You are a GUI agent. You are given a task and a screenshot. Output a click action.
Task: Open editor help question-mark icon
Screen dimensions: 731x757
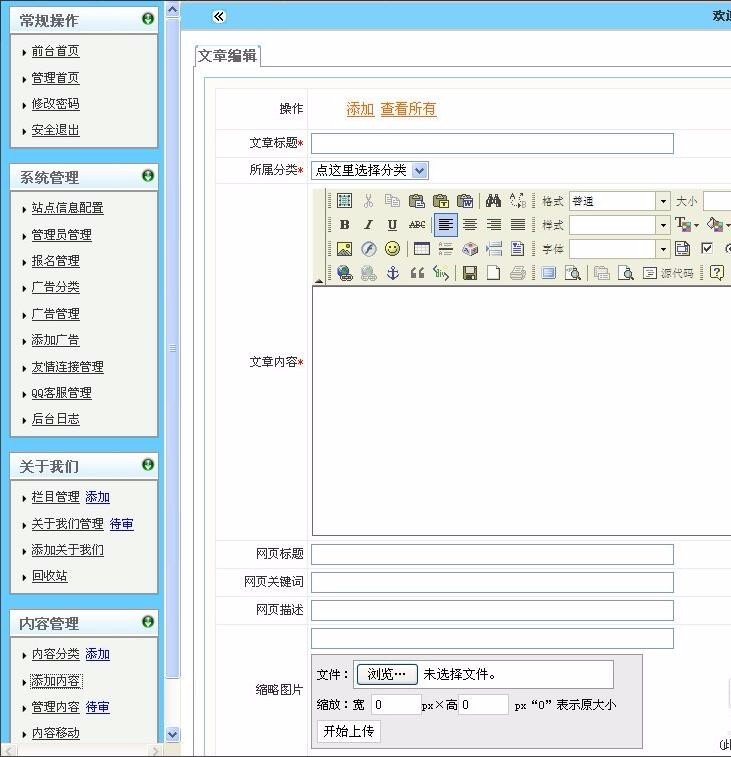click(x=717, y=273)
